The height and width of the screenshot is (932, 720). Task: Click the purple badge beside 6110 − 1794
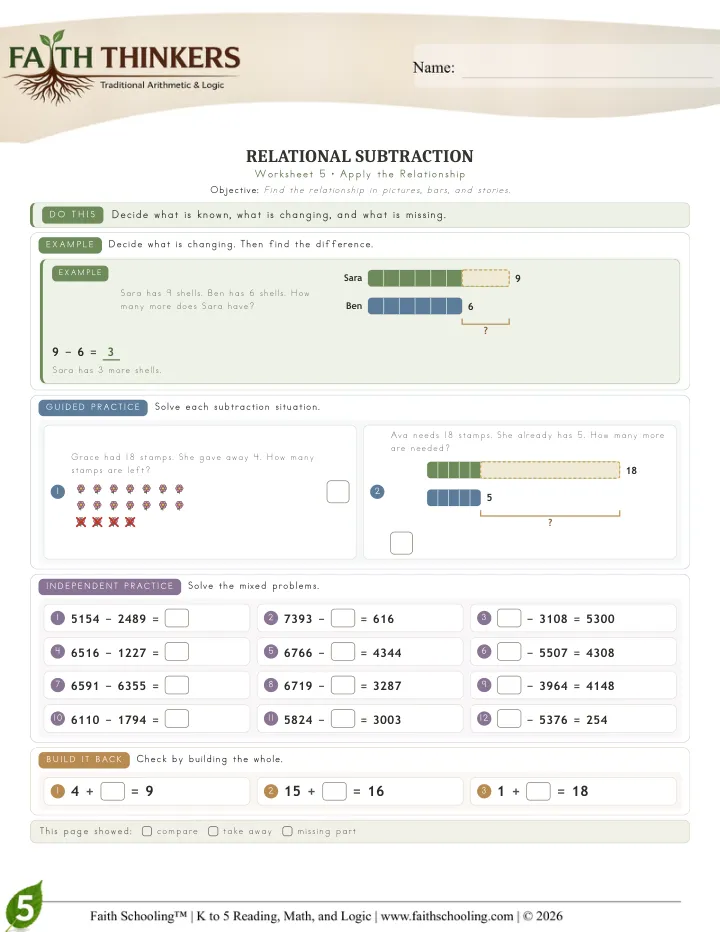point(58,719)
